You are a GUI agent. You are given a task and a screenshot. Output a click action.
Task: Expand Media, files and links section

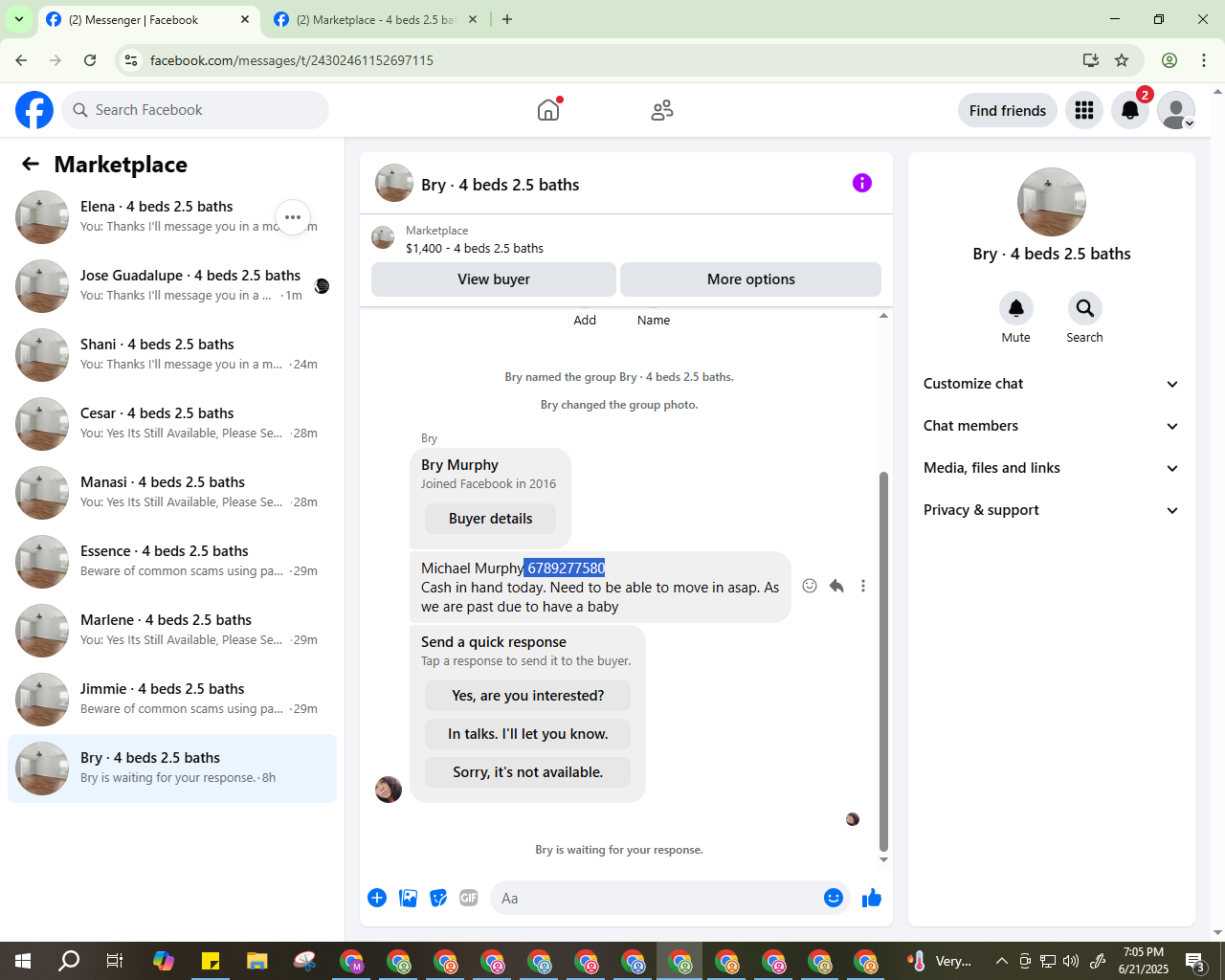[1052, 468]
